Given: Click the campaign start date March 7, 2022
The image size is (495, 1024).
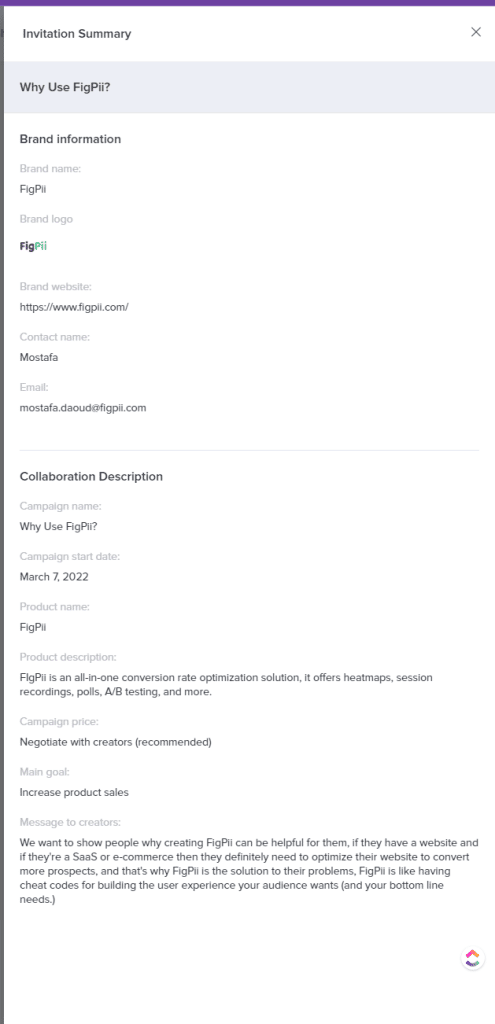Looking at the screenshot, I should click(x=54, y=577).
